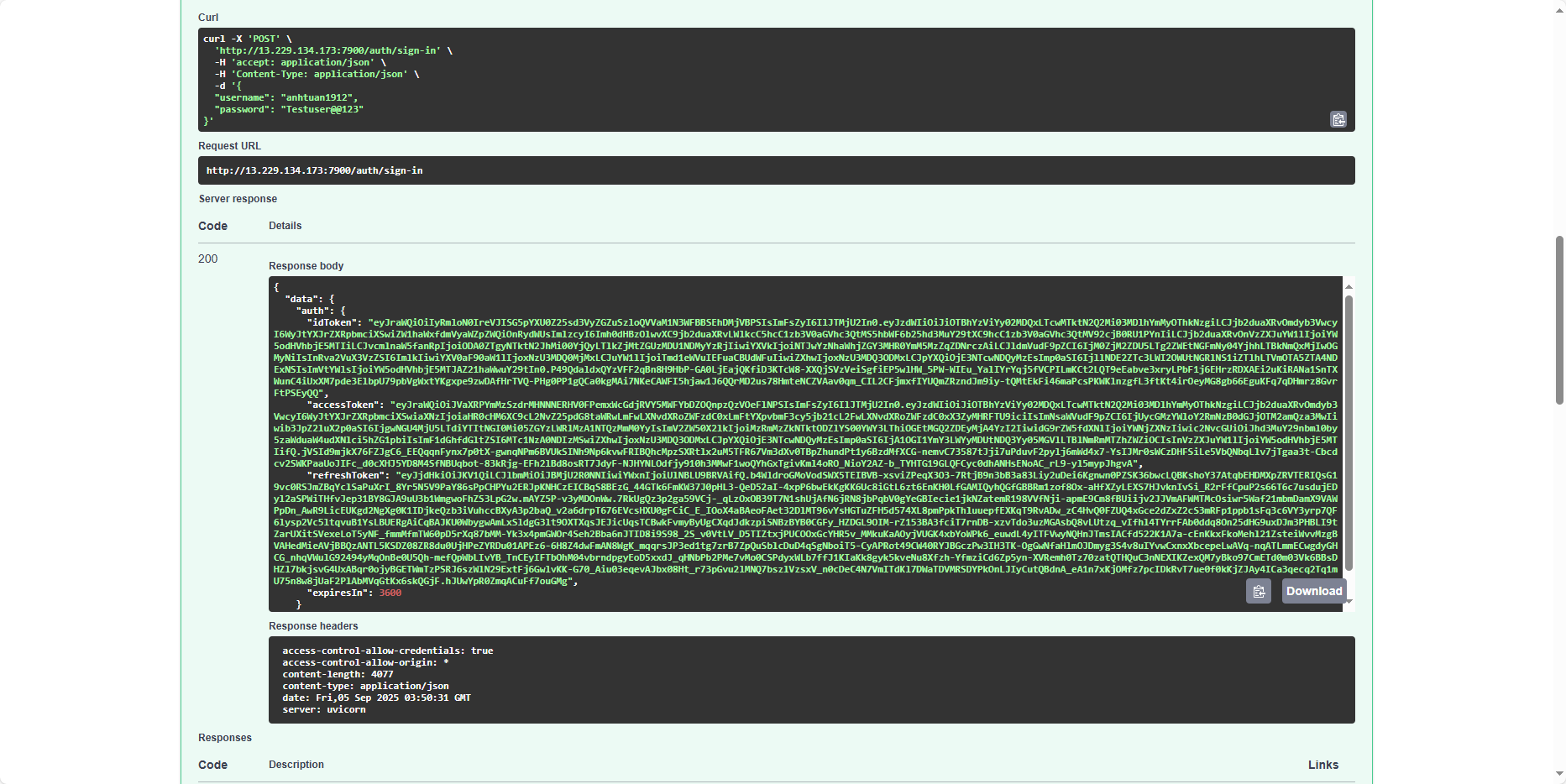Click the 'username' line in curl command

(285, 97)
